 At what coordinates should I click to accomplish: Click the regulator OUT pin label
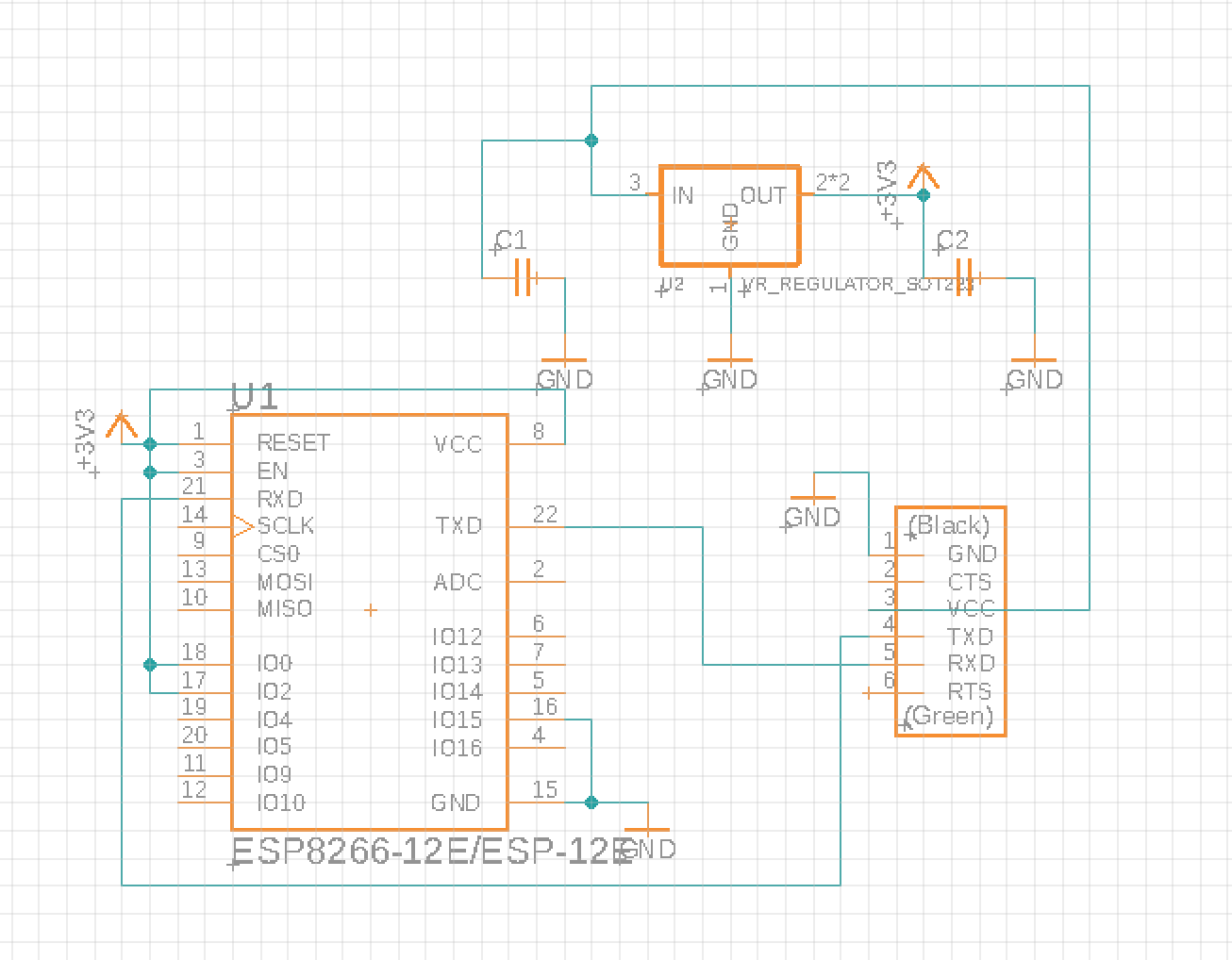(x=763, y=195)
